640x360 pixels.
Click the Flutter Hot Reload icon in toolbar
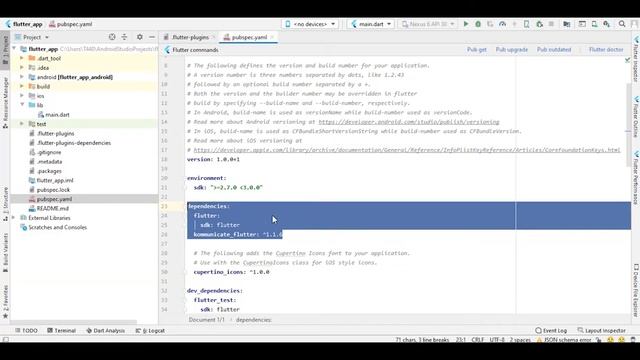515,24
